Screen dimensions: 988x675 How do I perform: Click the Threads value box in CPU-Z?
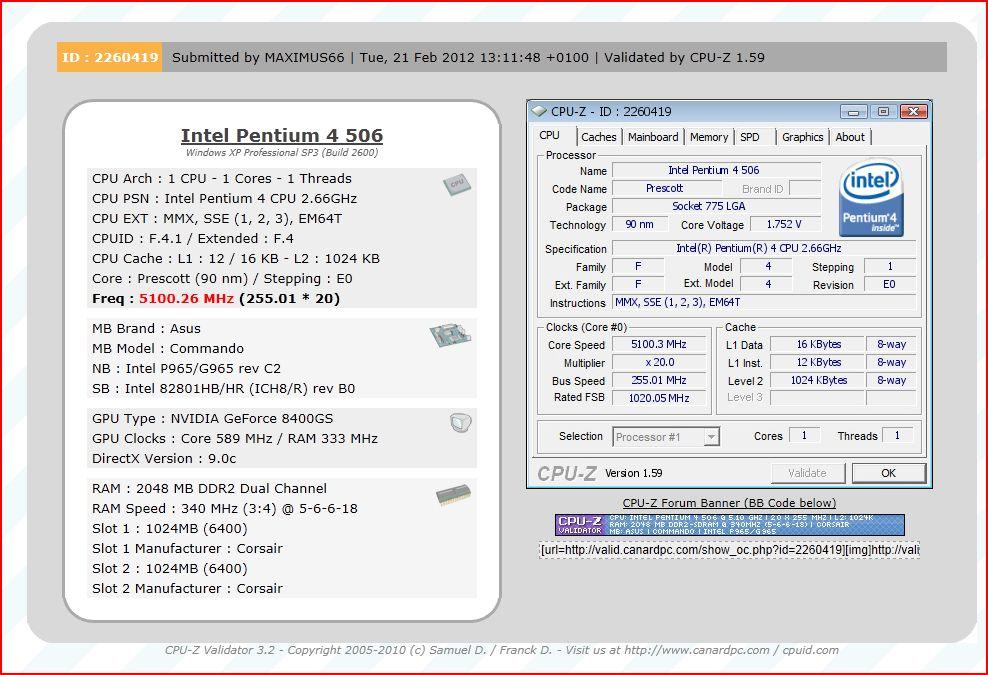(897, 435)
